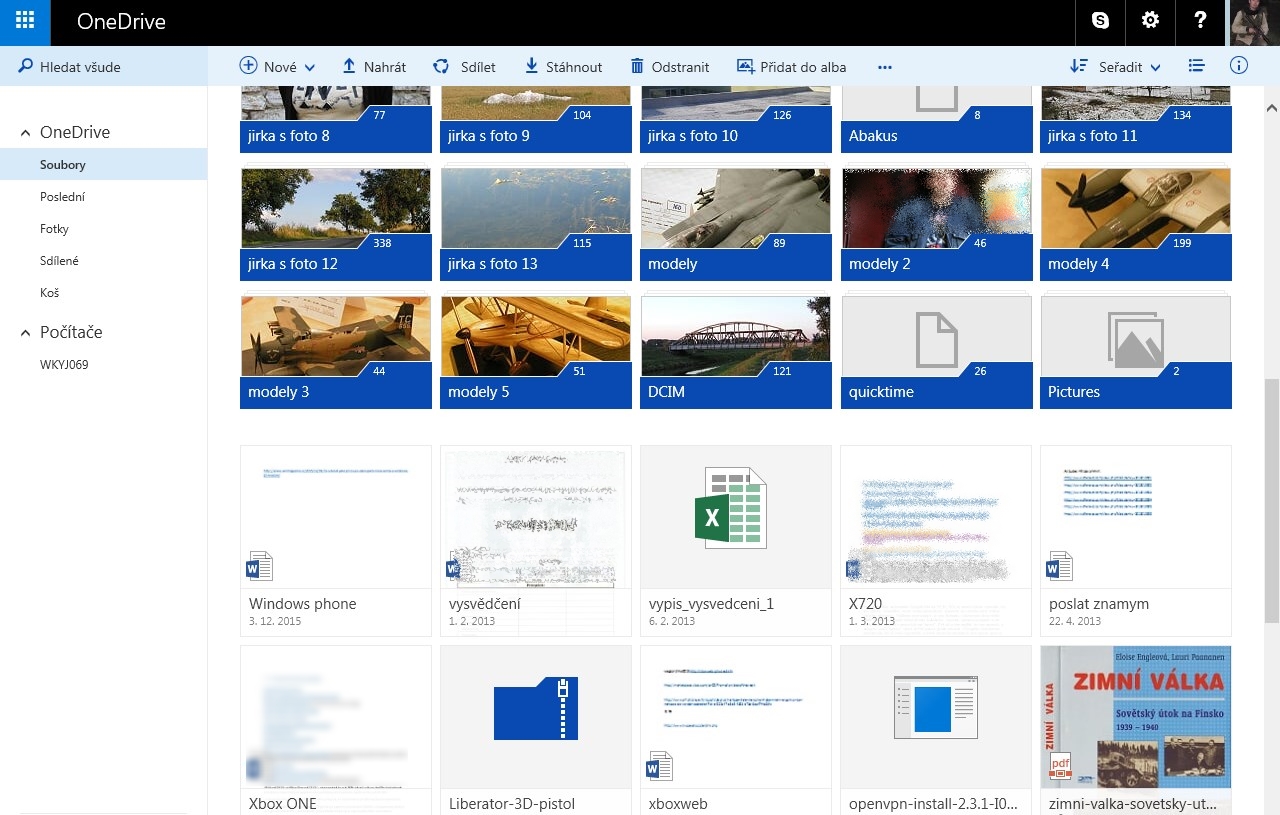
Task: Open the app launcher waffle icon
Action: 25,21
